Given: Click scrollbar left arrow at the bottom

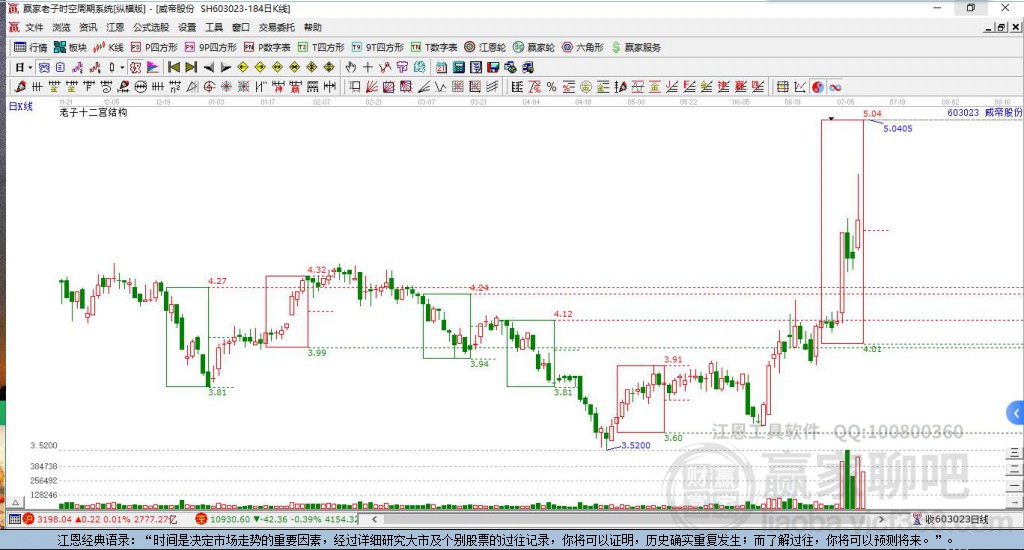Looking at the screenshot, I should click(374, 519).
